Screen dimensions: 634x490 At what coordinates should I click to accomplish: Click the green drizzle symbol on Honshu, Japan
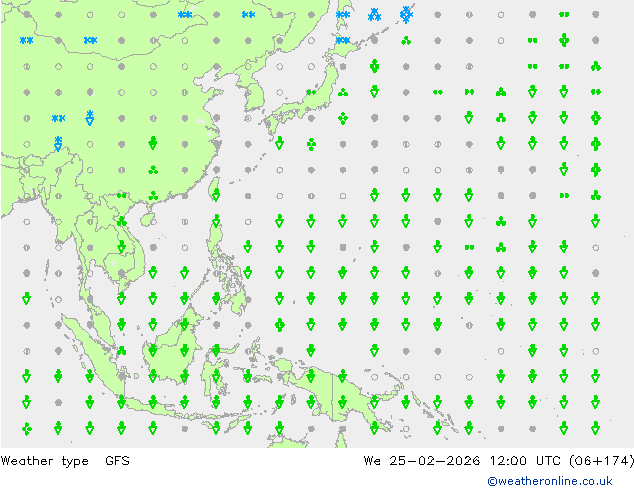click(311, 92)
